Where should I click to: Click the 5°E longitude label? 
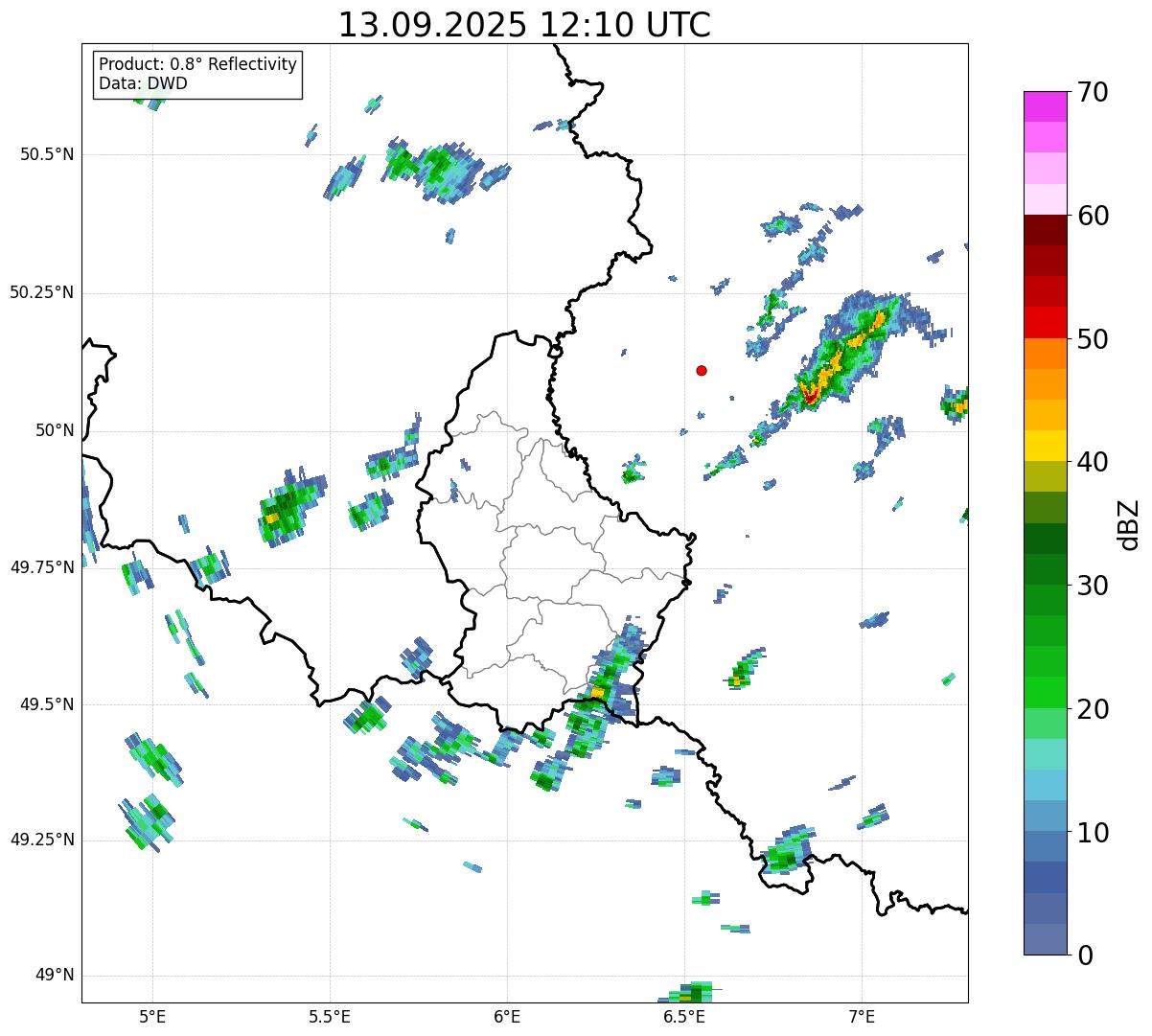click(x=152, y=1016)
